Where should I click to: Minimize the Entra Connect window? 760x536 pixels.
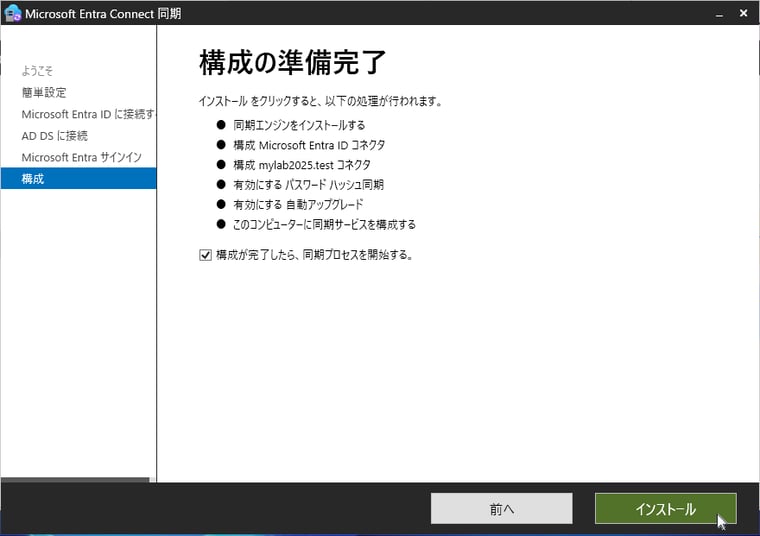click(719, 14)
